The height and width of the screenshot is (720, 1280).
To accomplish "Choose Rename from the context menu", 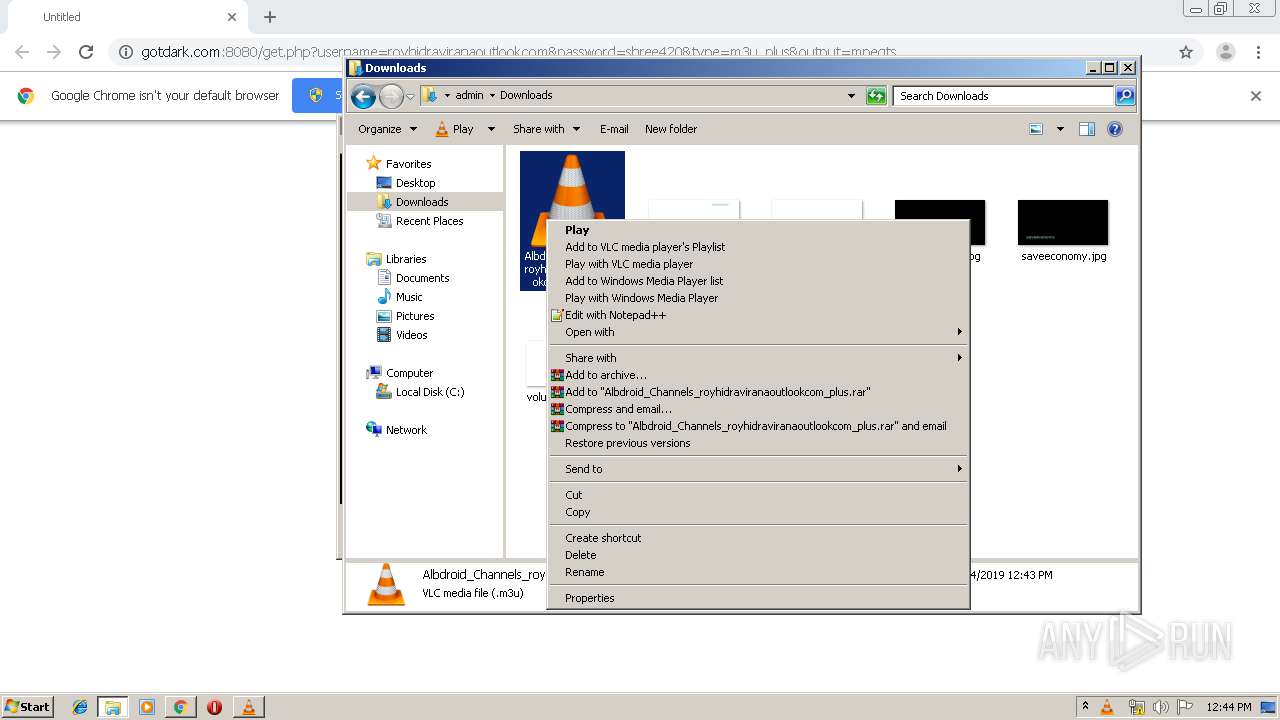I will click(x=757, y=572).
